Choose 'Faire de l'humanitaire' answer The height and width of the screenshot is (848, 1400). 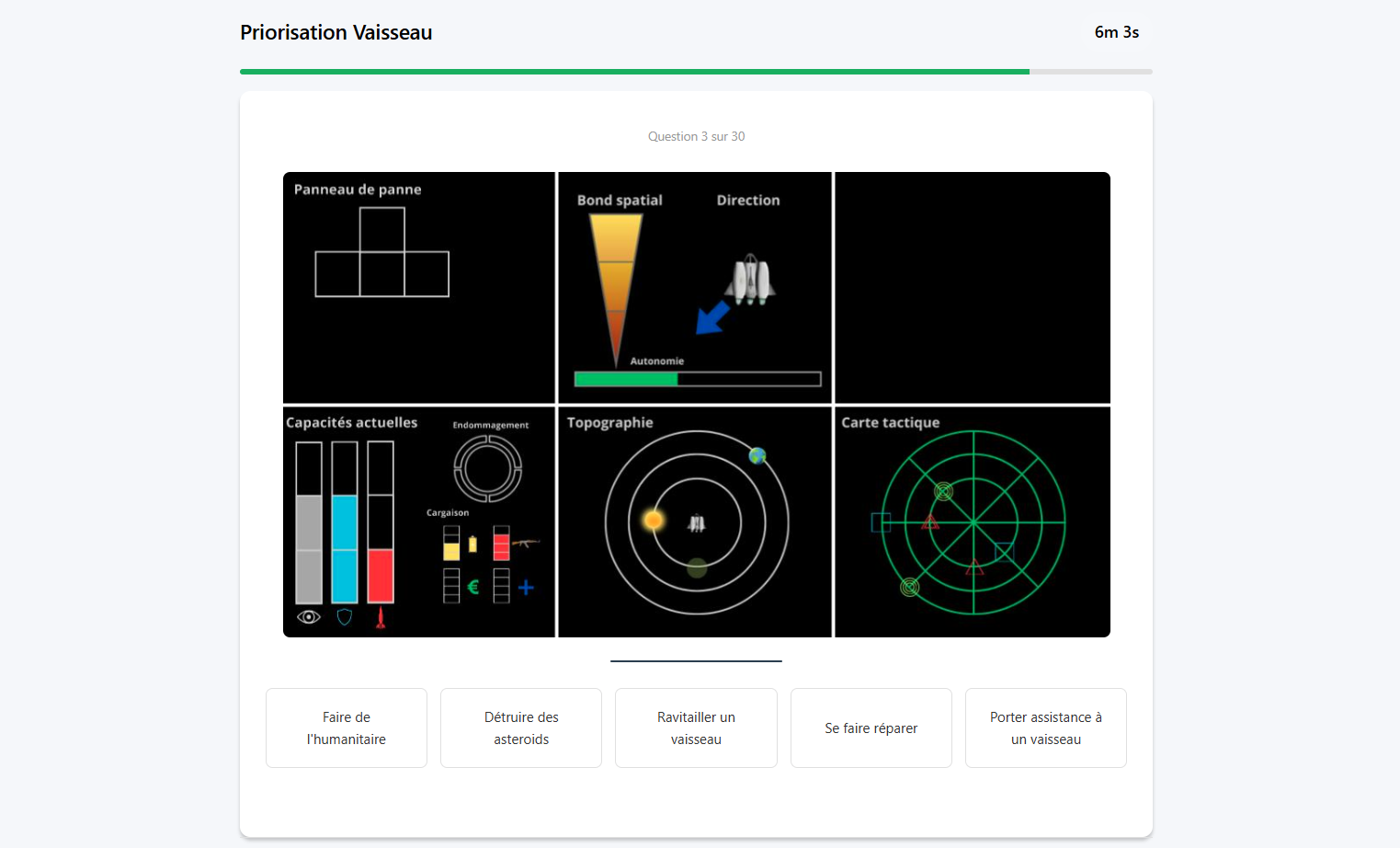click(347, 728)
